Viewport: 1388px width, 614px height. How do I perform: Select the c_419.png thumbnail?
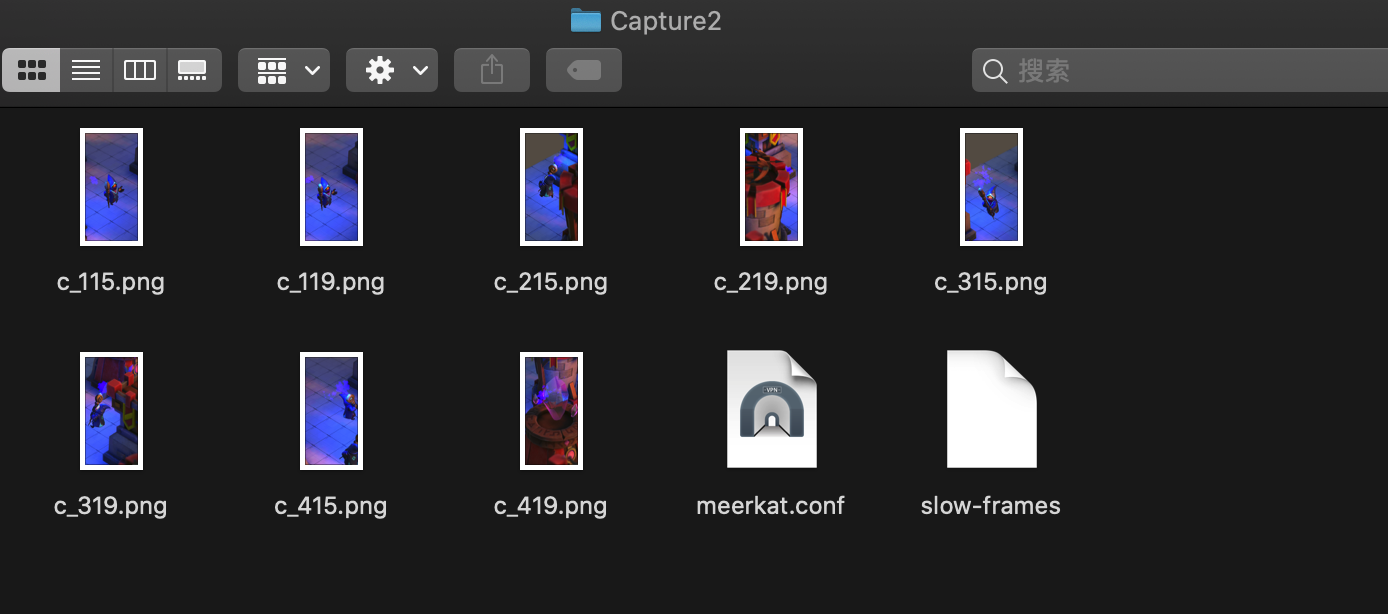tap(551, 411)
